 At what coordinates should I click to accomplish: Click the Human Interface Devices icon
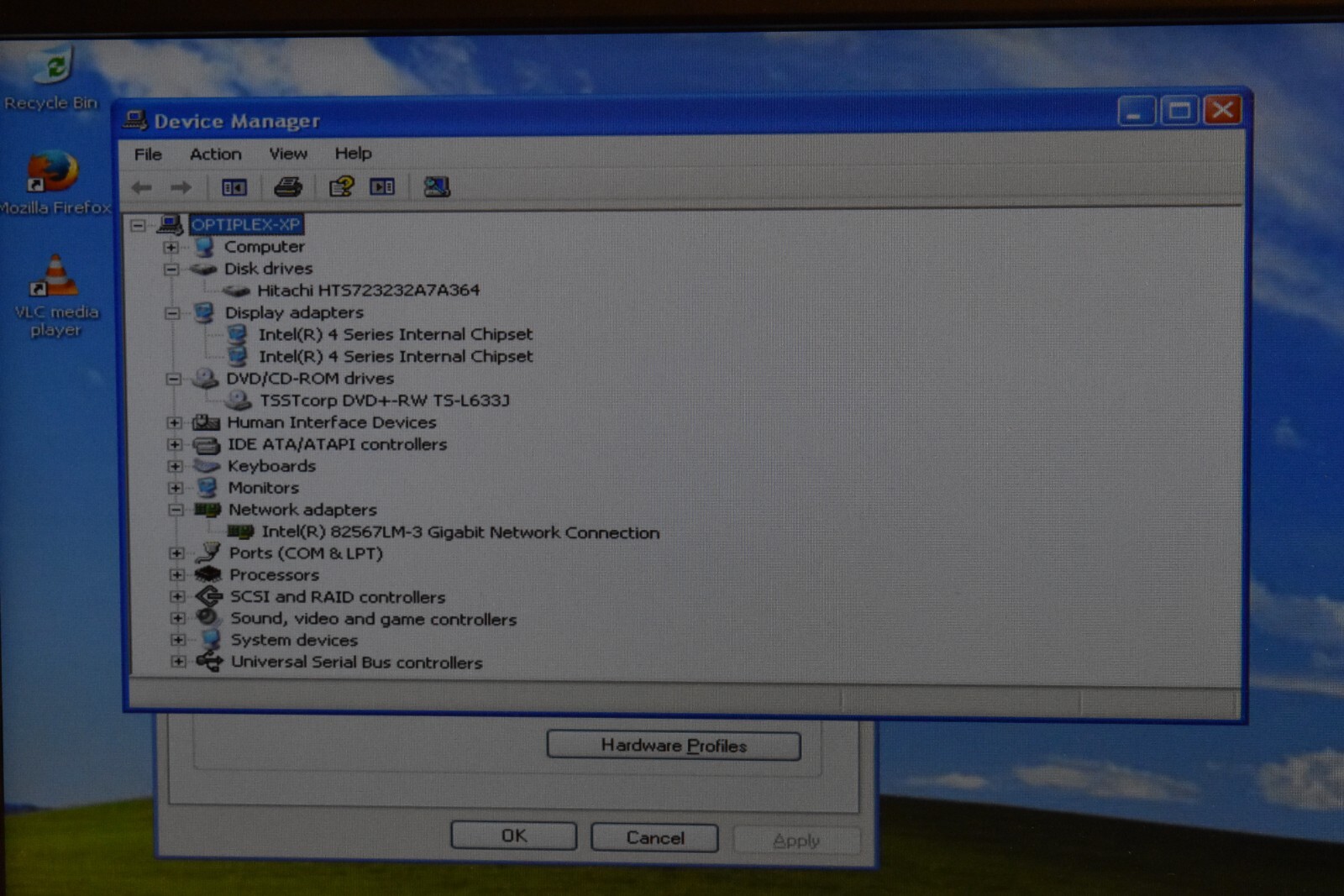[206, 422]
